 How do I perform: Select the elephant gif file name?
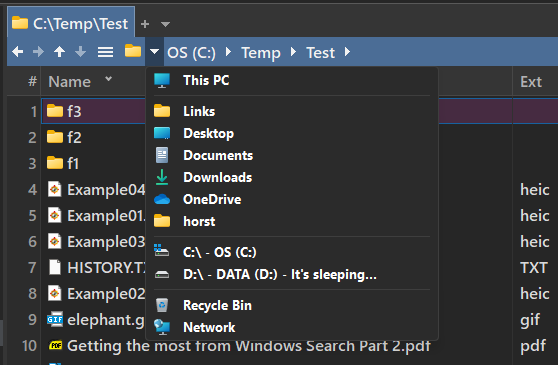[106, 320]
